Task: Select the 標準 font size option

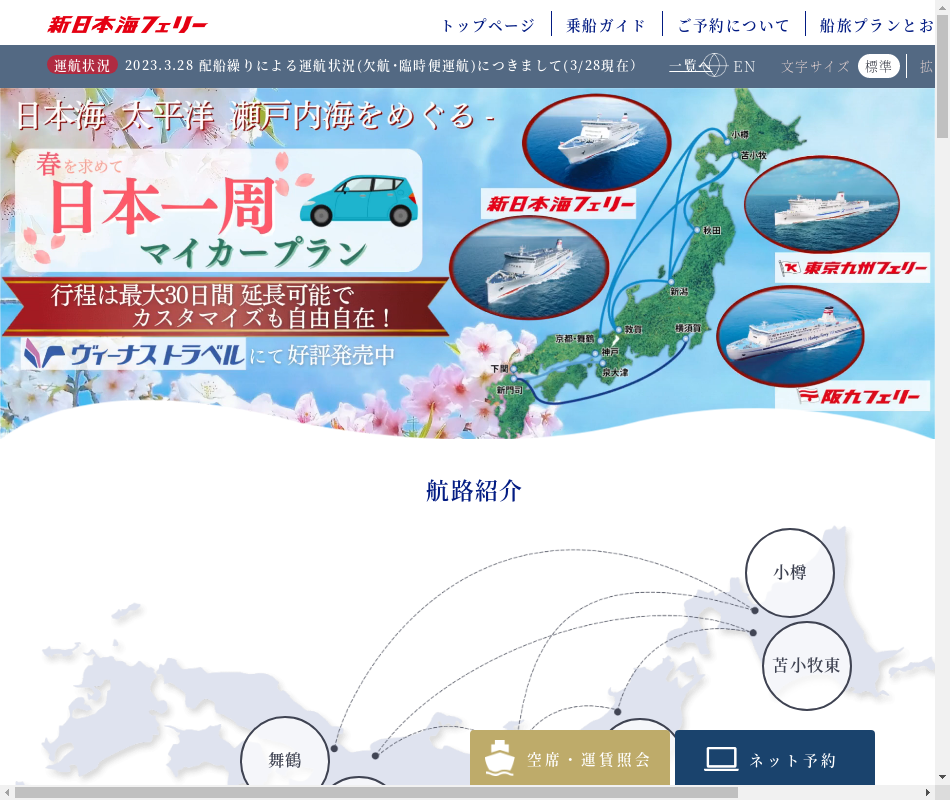Action: [878, 66]
